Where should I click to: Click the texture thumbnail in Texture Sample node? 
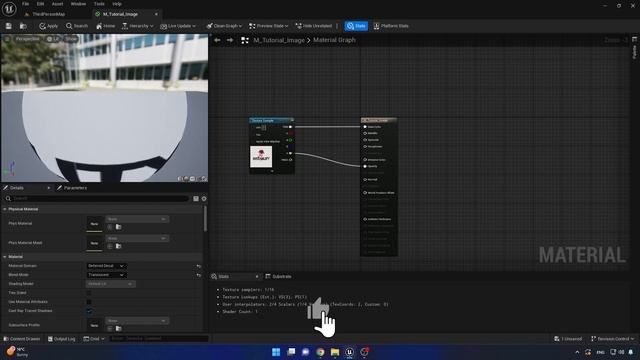click(261, 157)
